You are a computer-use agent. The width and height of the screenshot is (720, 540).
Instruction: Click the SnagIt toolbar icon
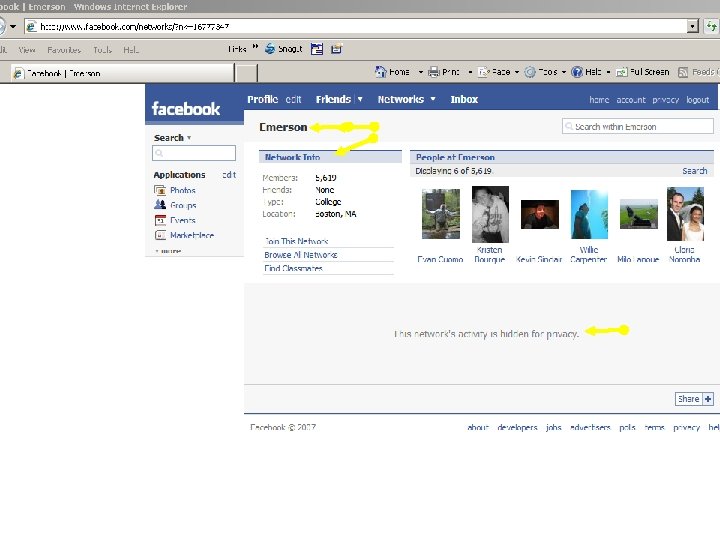pos(270,49)
